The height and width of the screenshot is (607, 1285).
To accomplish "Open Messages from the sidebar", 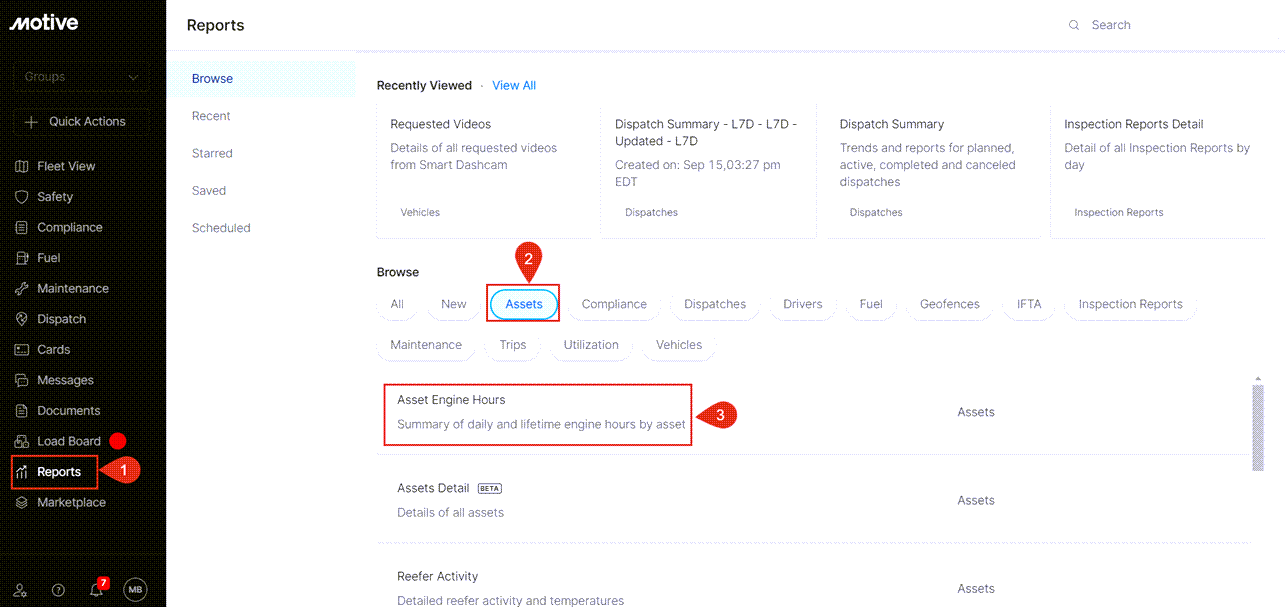I will click(65, 380).
